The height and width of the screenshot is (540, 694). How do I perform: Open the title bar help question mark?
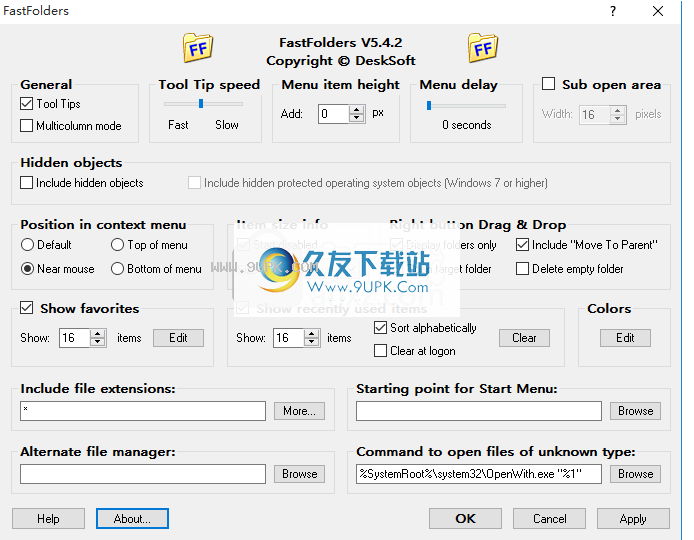pyautogui.click(x=613, y=11)
